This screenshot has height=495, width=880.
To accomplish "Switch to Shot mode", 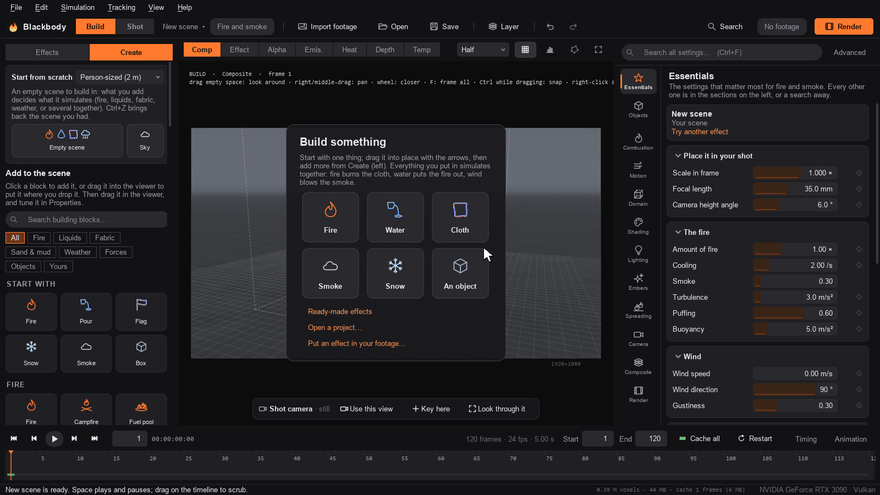I will click(x=135, y=26).
